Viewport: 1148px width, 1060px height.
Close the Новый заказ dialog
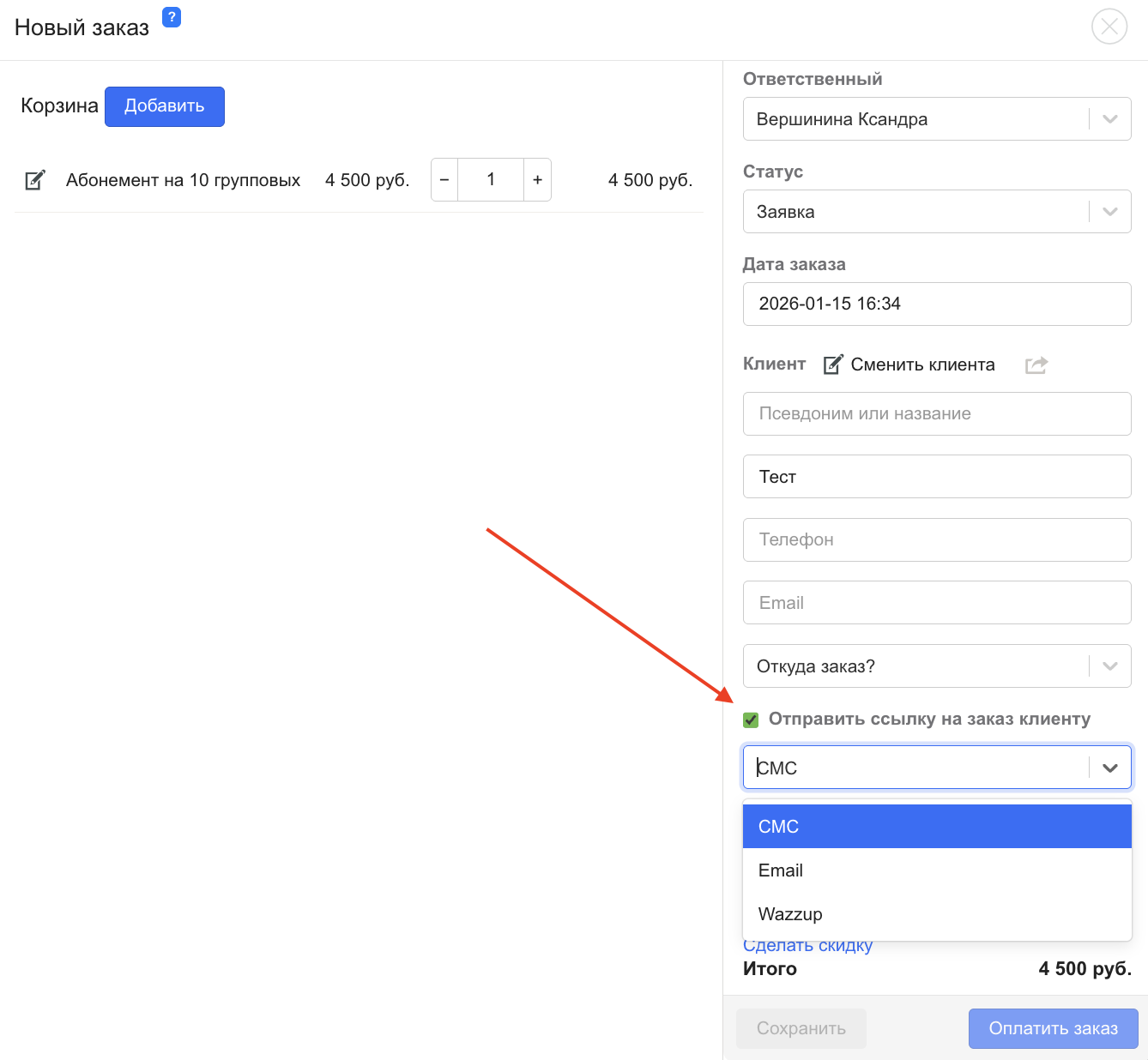(1109, 27)
